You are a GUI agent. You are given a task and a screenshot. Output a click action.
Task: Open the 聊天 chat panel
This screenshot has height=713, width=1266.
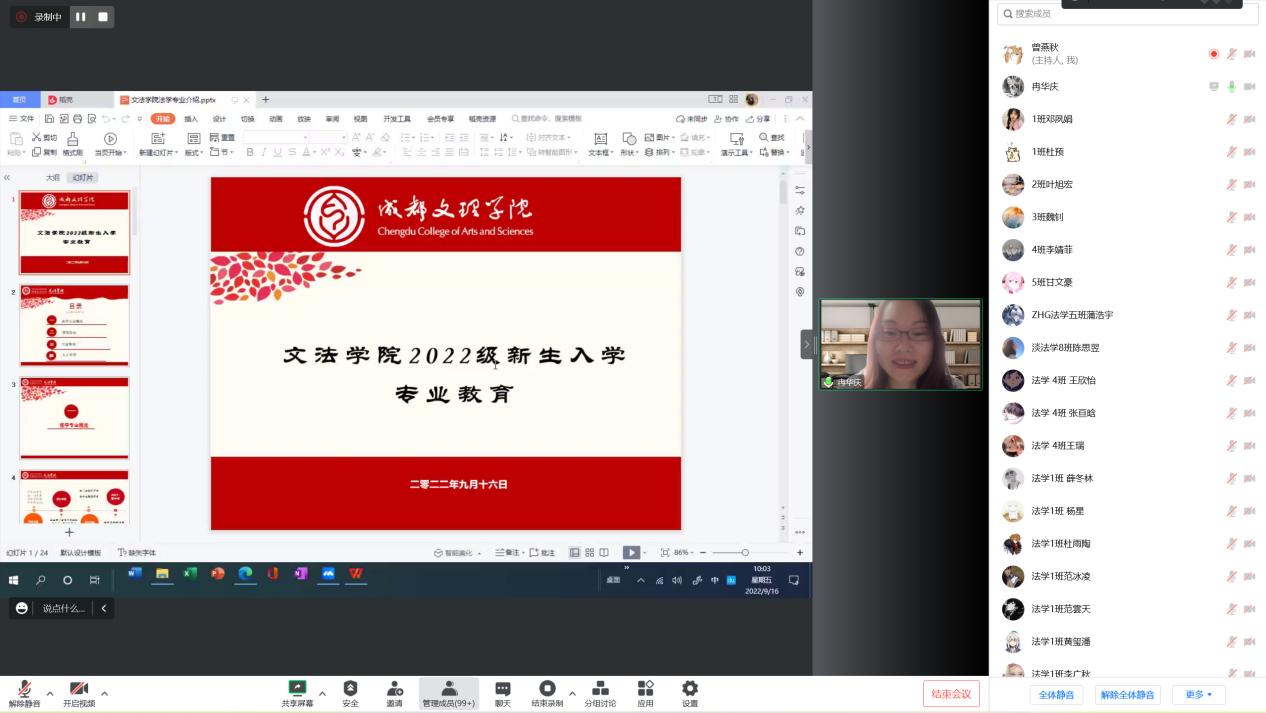pos(502,693)
